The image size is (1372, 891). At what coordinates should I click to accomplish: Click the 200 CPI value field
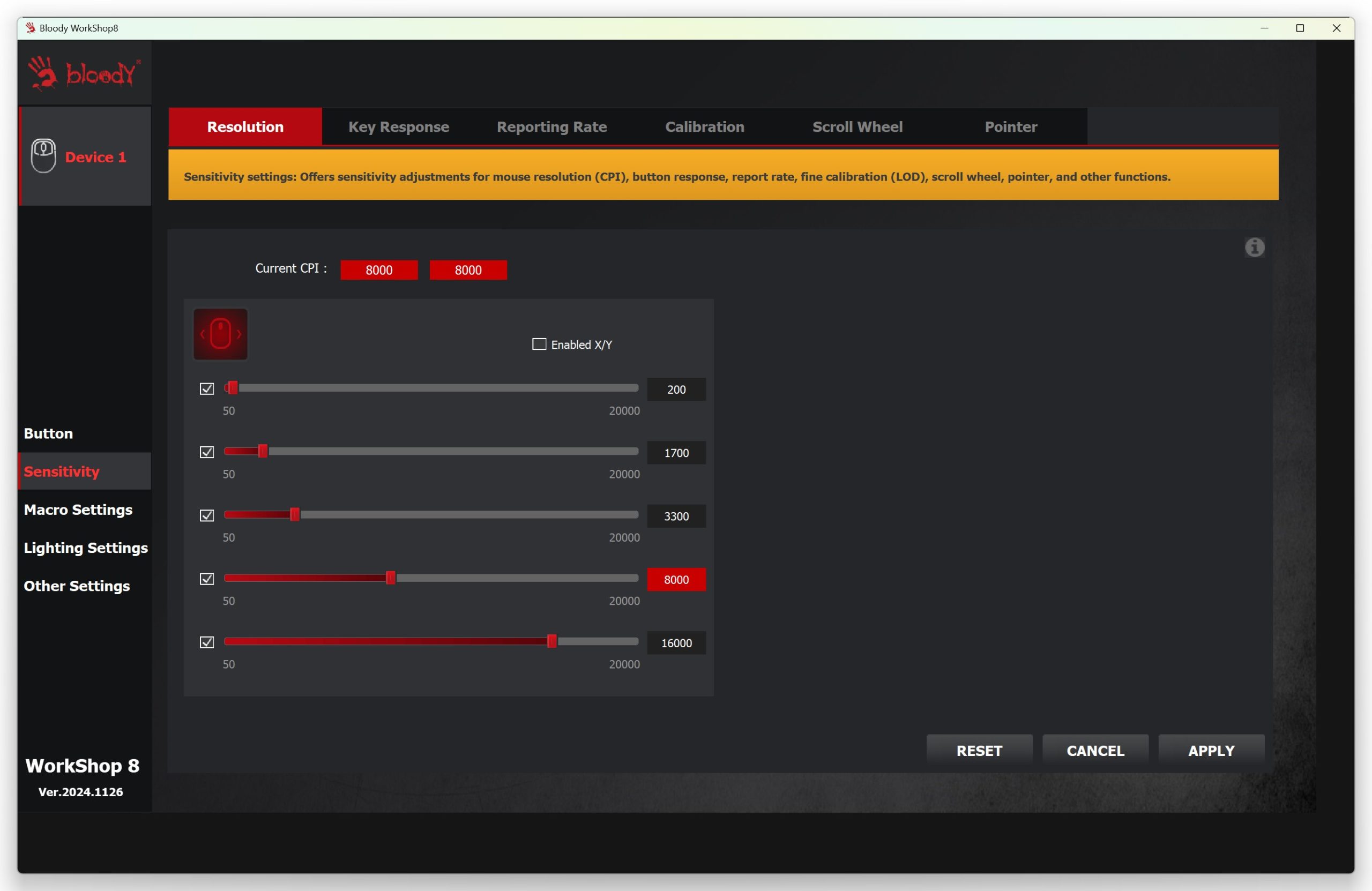[676, 390]
